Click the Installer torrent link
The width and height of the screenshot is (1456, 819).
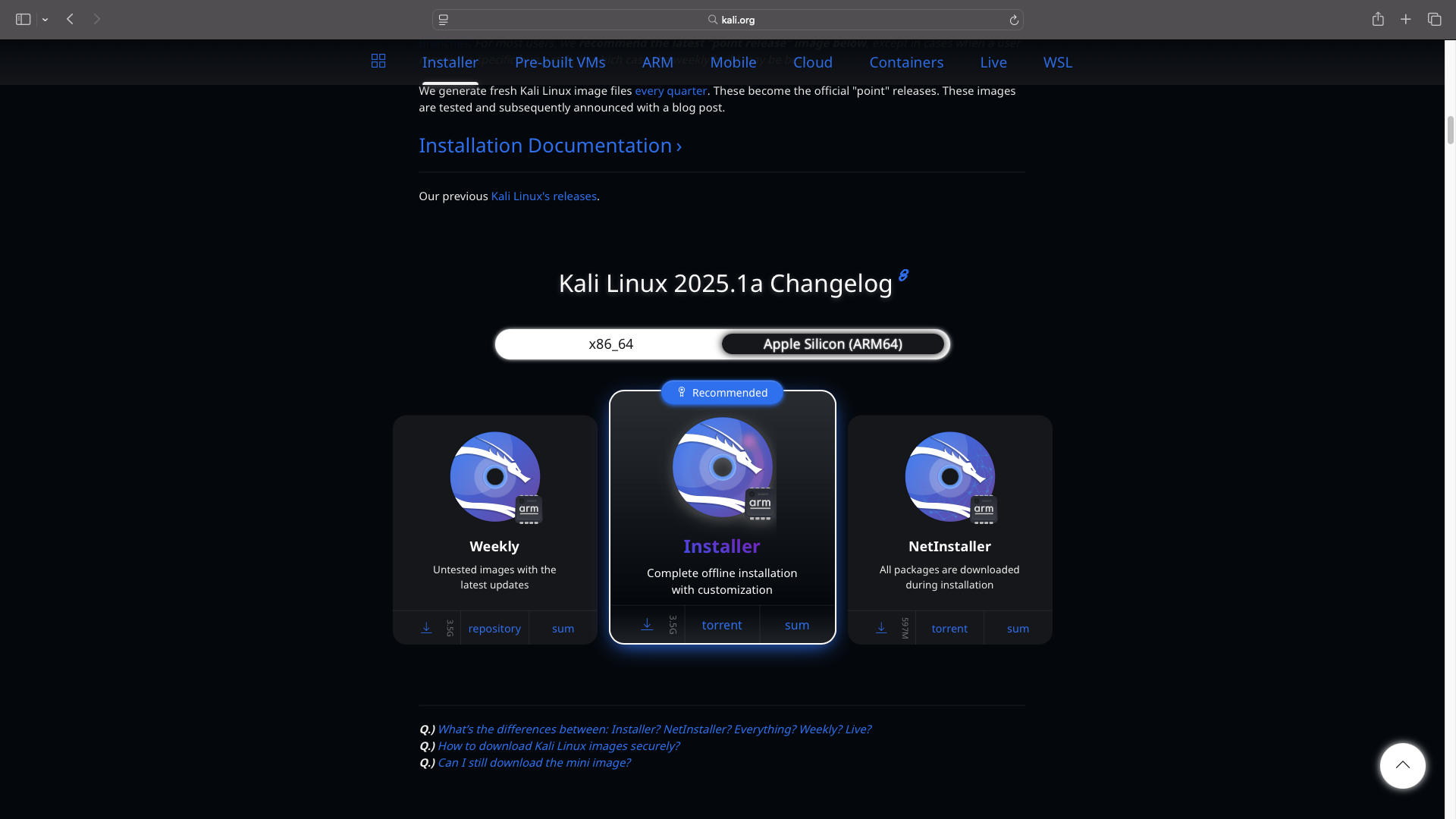721,625
